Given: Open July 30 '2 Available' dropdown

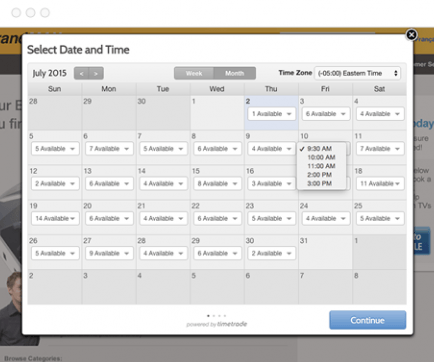Looking at the screenshot, I should point(271,253).
